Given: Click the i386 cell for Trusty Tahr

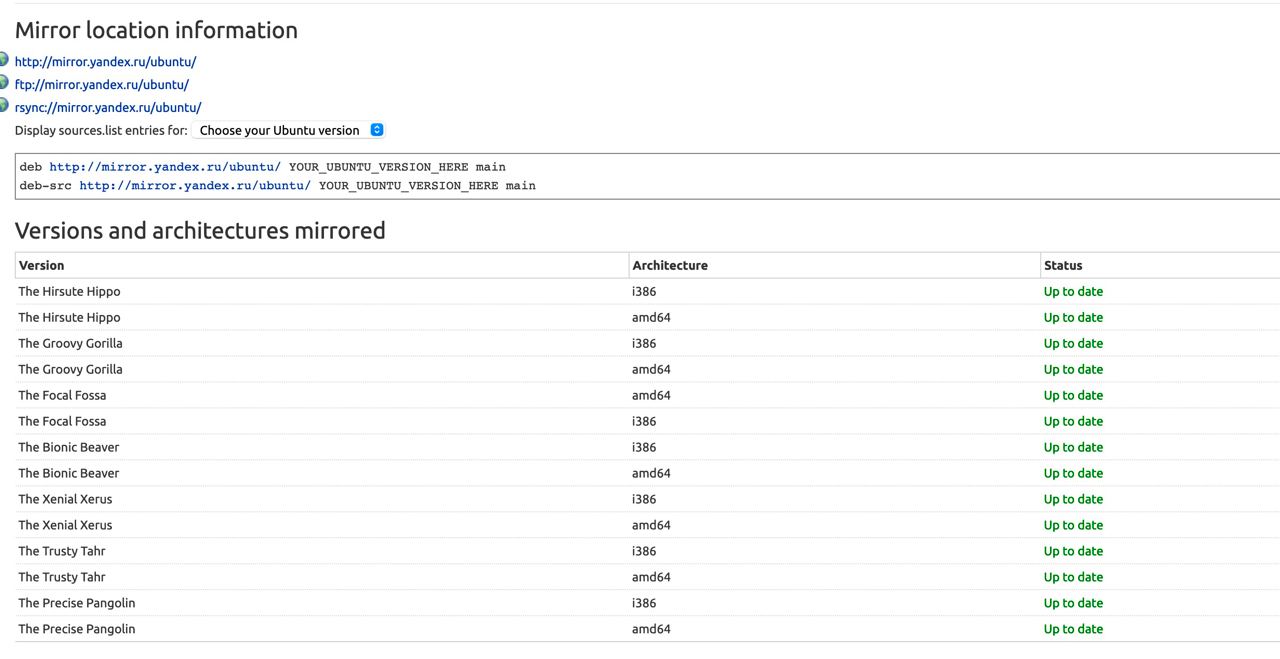Looking at the screenshot, I should 644,551.
